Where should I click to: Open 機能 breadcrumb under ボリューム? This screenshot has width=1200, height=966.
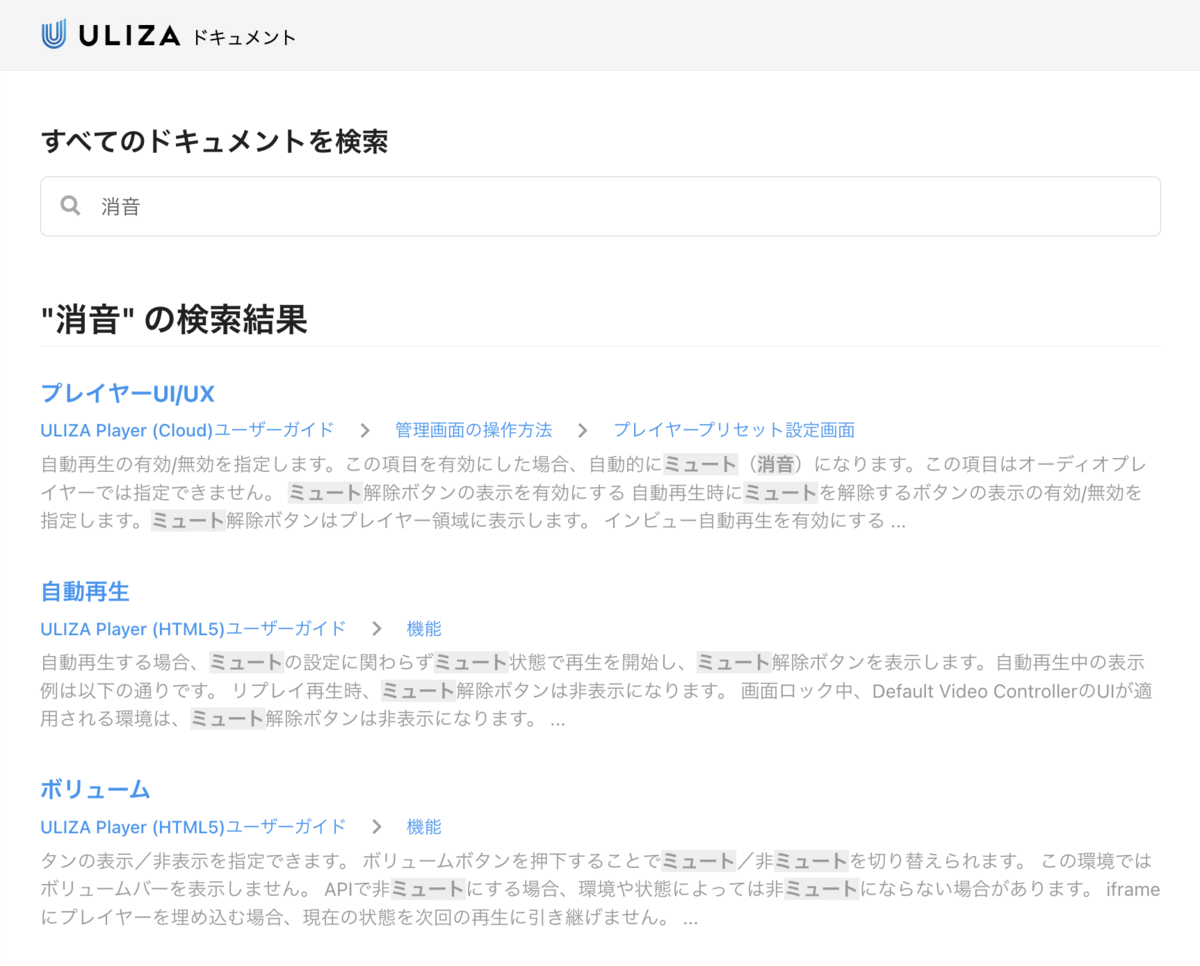424,827
